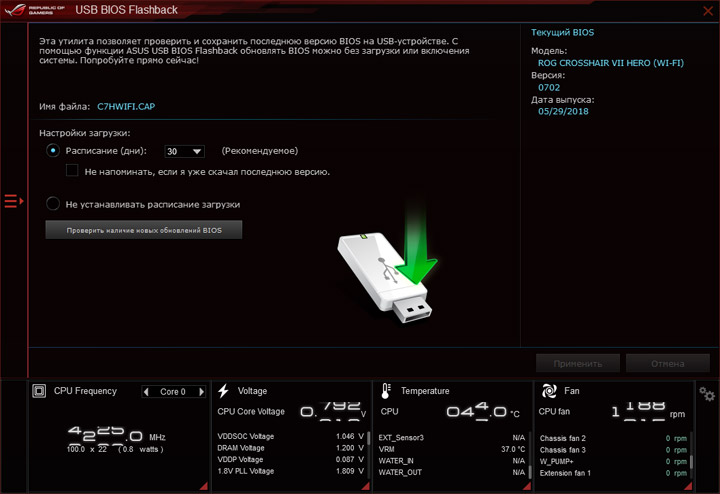This screenshot has height=494, width=720.
Task: Click the CPU Core Voltage reading
Action: coord(333,410)
